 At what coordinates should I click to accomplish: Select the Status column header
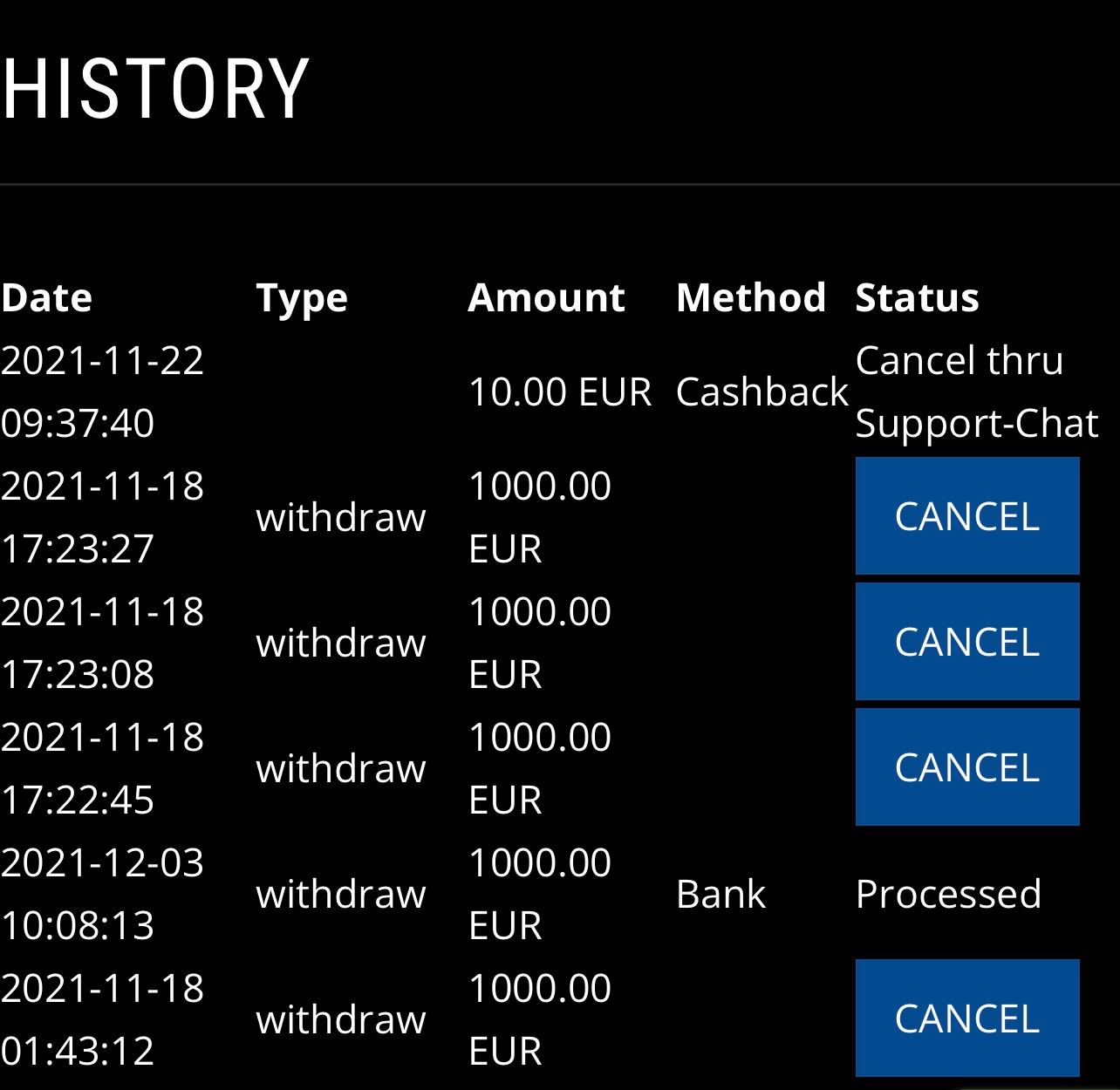click(x=918, y=298)
